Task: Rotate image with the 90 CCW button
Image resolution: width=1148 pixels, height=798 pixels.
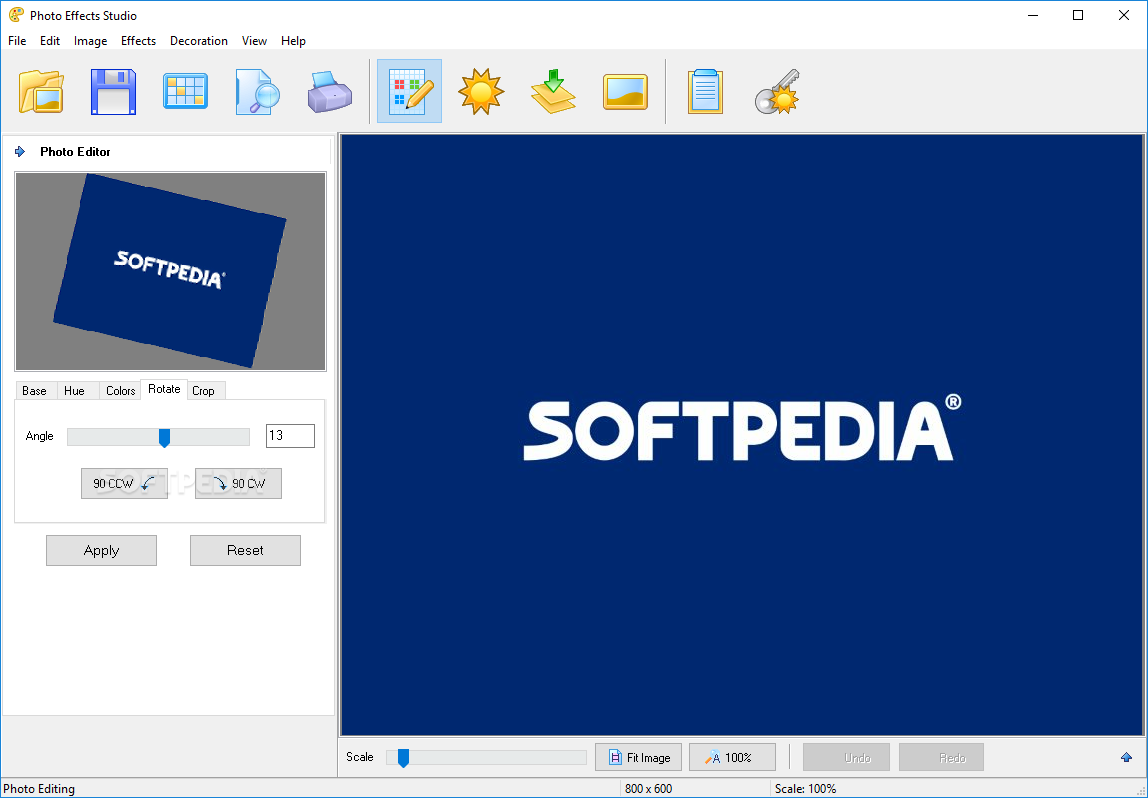Action: (124, 483)
